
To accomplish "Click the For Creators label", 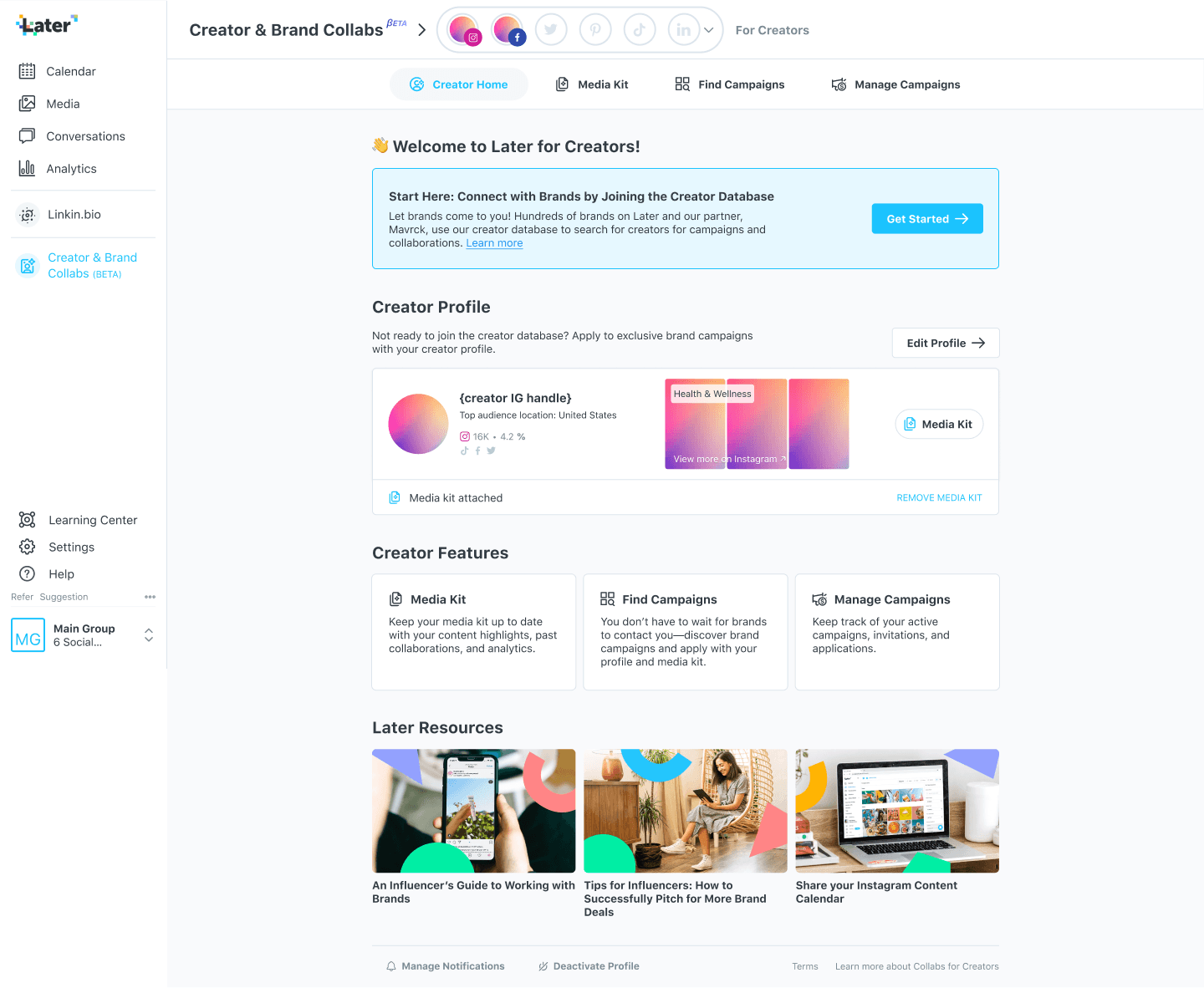I will click(x=772, y=30).
